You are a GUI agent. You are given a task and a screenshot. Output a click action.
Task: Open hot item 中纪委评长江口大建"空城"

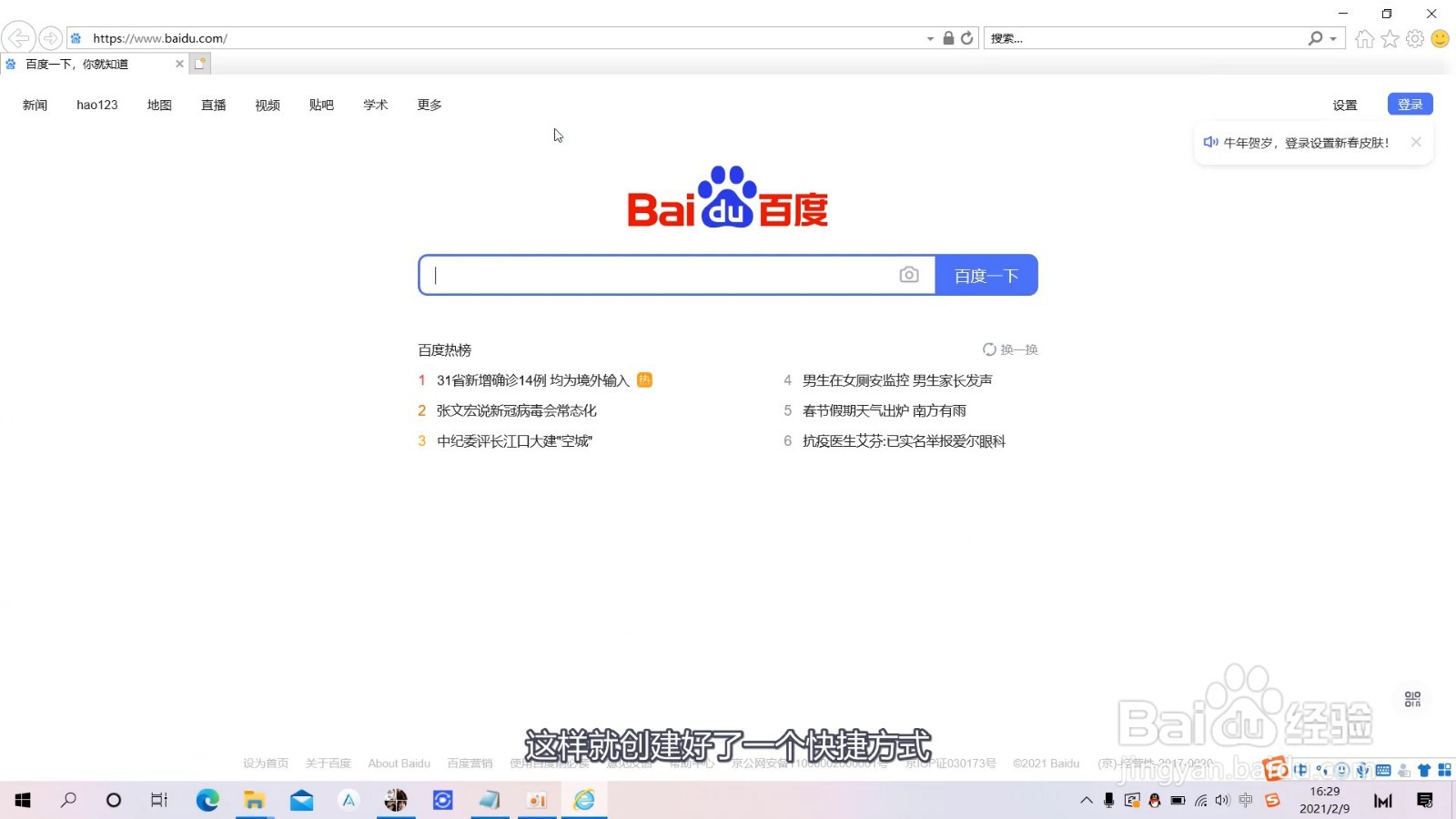(x=514, y=441)
